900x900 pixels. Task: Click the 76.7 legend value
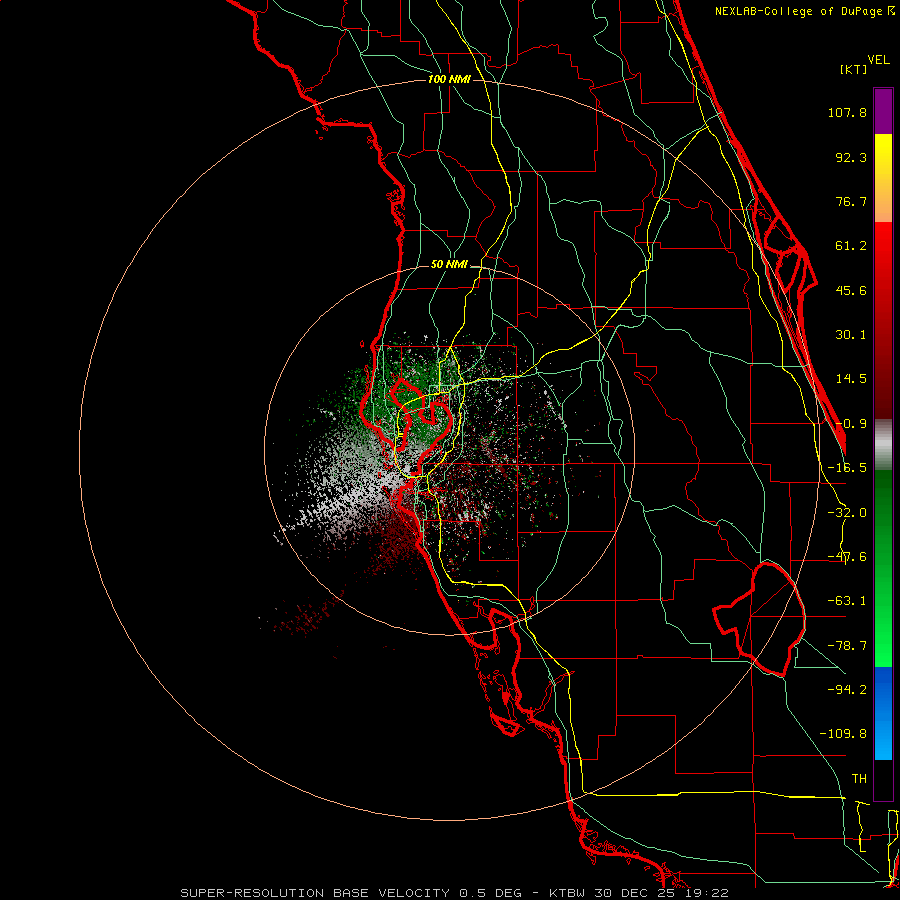[x=851, y=201]
